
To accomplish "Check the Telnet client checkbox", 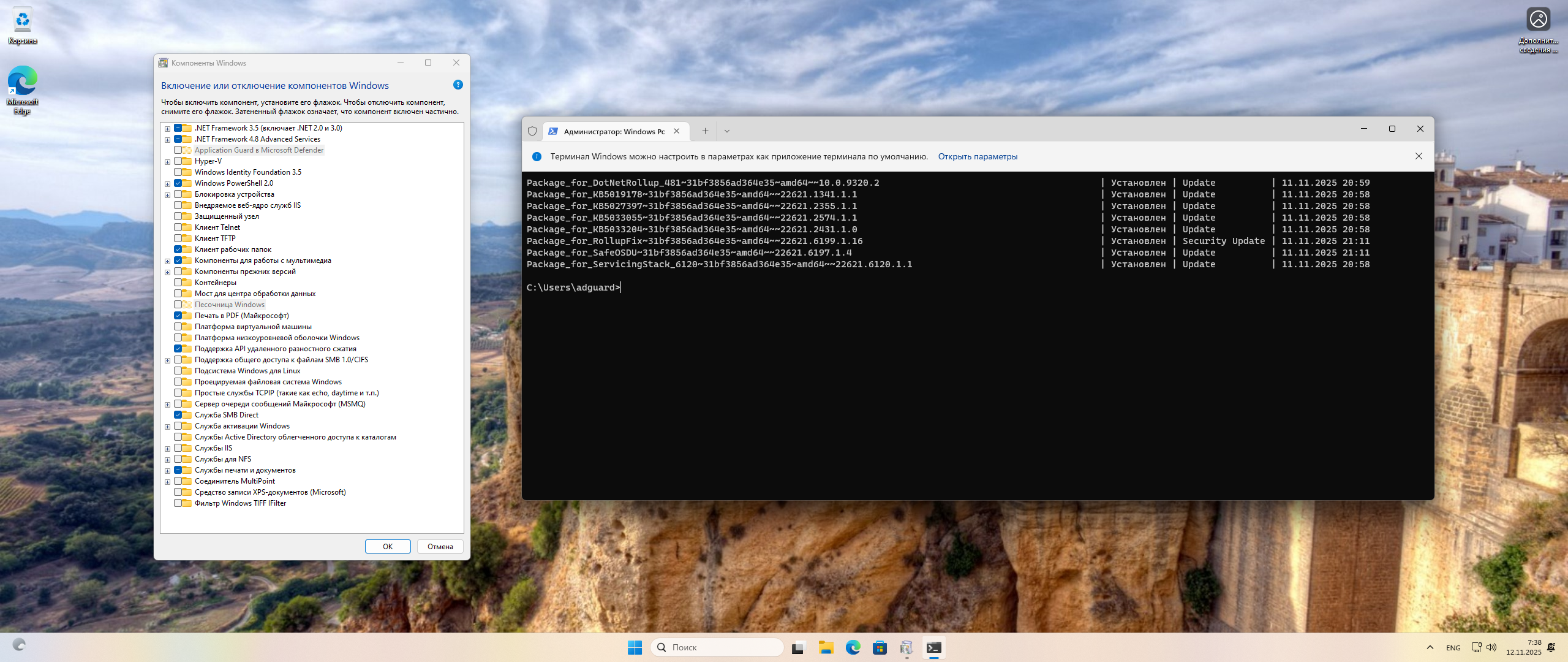I will (x=178, y=227).
